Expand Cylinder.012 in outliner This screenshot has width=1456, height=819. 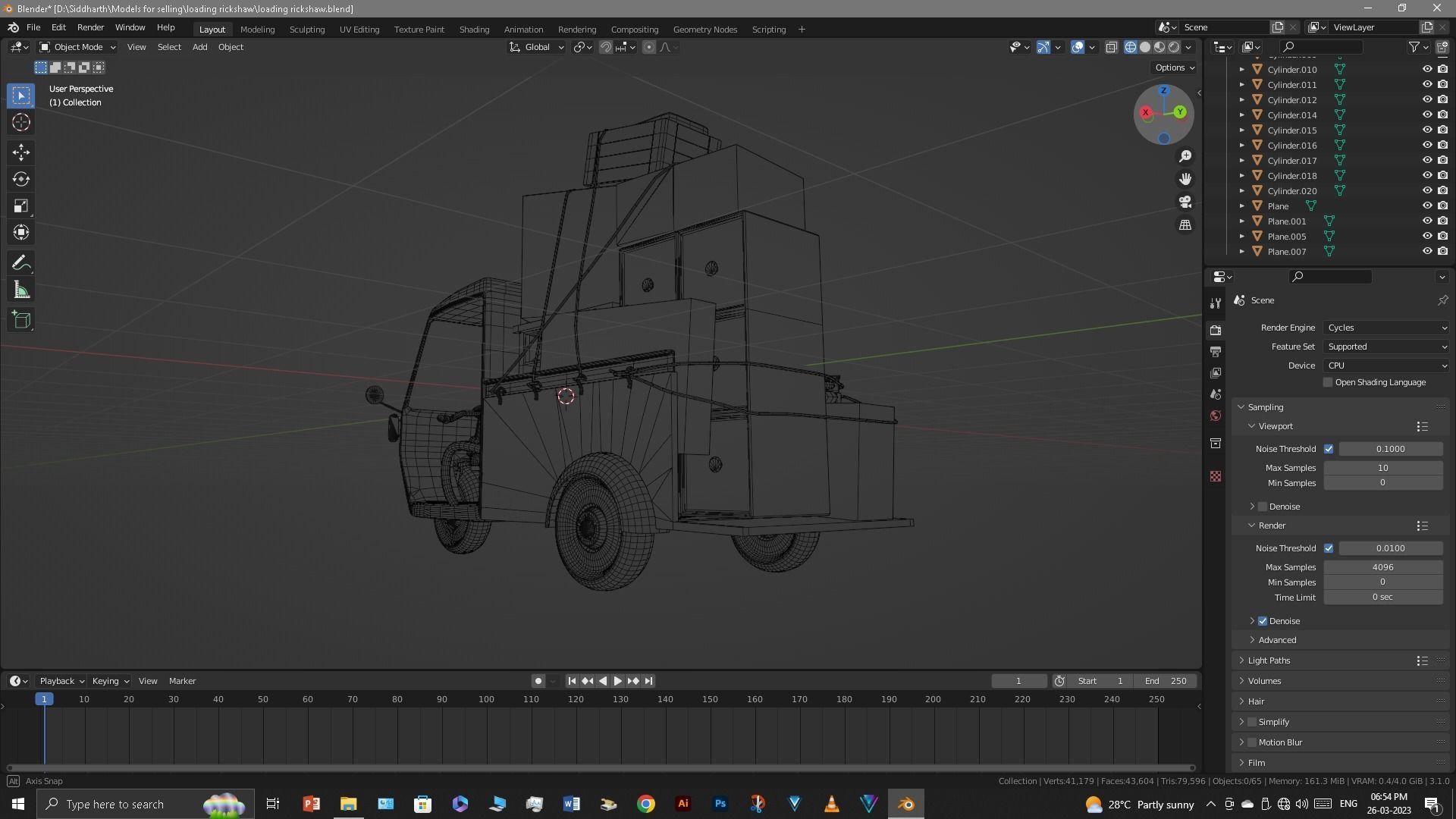click(1241, 99)
